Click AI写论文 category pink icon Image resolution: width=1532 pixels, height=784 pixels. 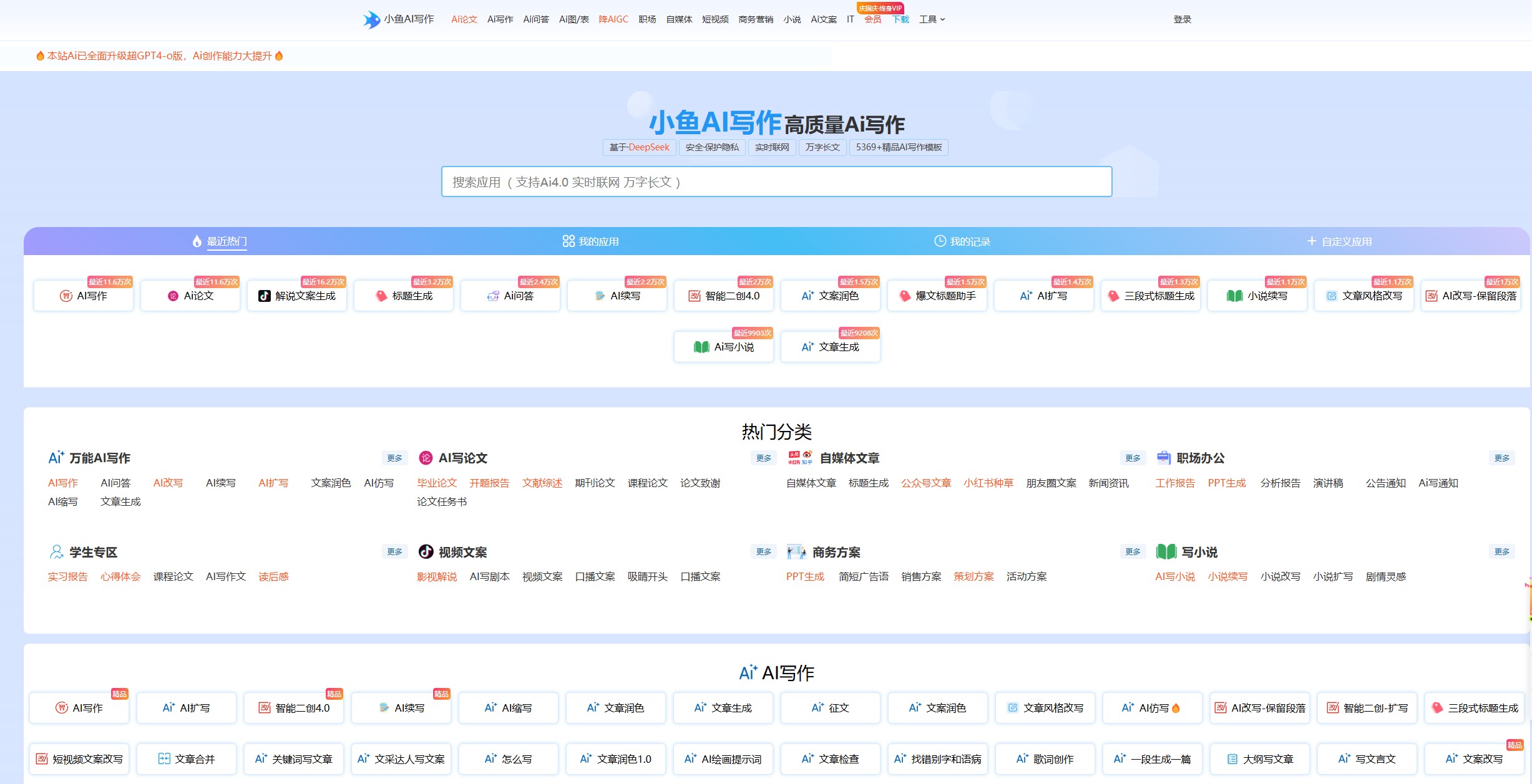426,458
